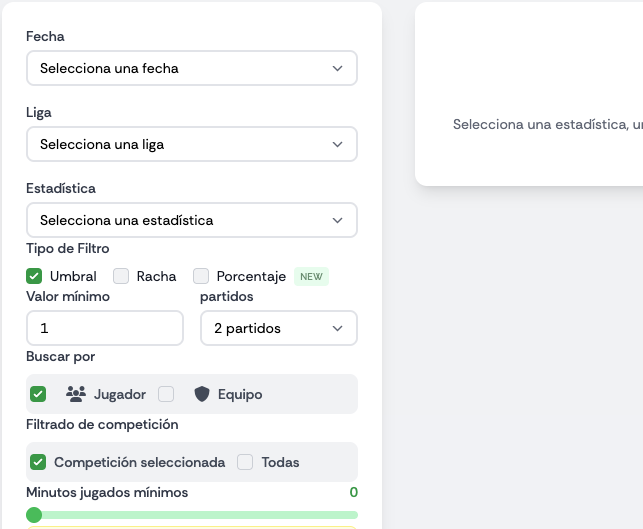This screenshot has height=529, width=643.
Task: Click the Porcentaje label text
Action: click(251, 277)
